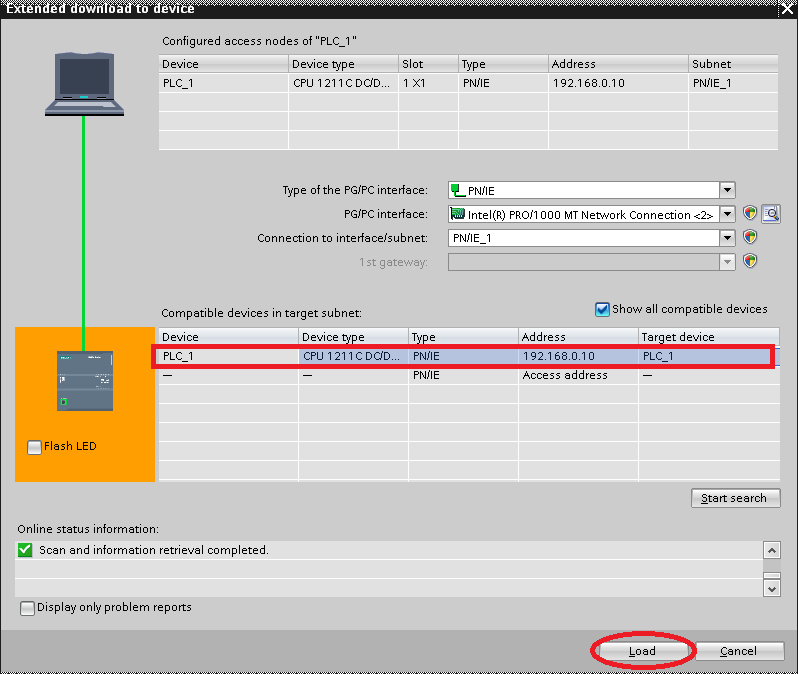Click shield icon next to PG/PC interface
This screenshot has width=798, height=674.
(x=750, y=214)
